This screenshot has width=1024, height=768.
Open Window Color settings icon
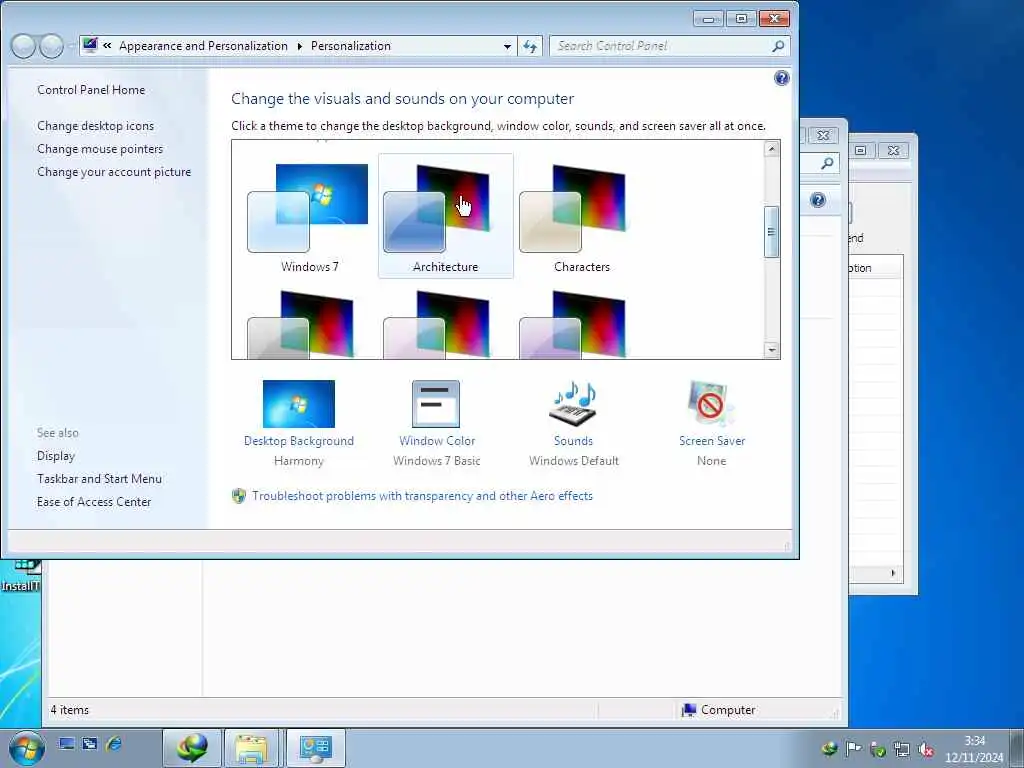[x=436, y=404]
